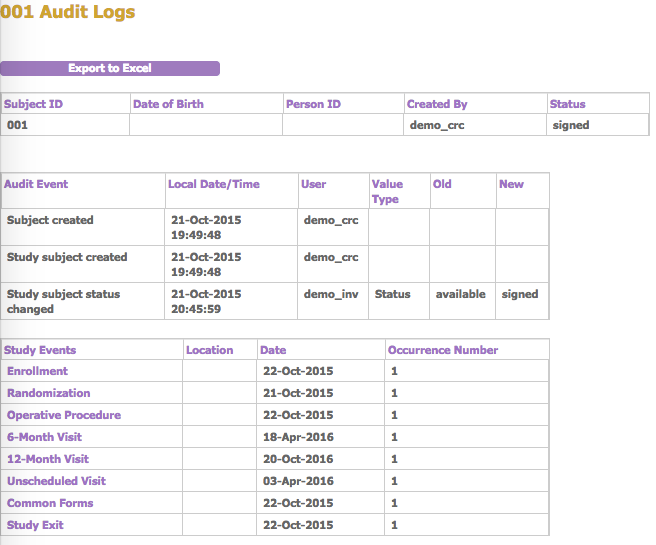The height and width of the screenshot is (545, 656).
Task: Open the 6-Month Visit link
Action: point(44,437)
